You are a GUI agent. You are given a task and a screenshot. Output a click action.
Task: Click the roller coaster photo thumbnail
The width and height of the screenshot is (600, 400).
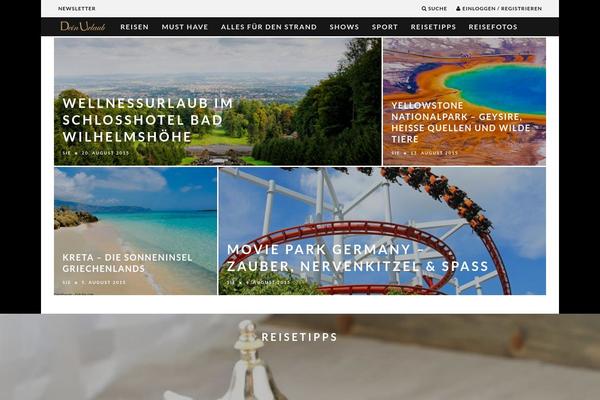click(382, 231)
